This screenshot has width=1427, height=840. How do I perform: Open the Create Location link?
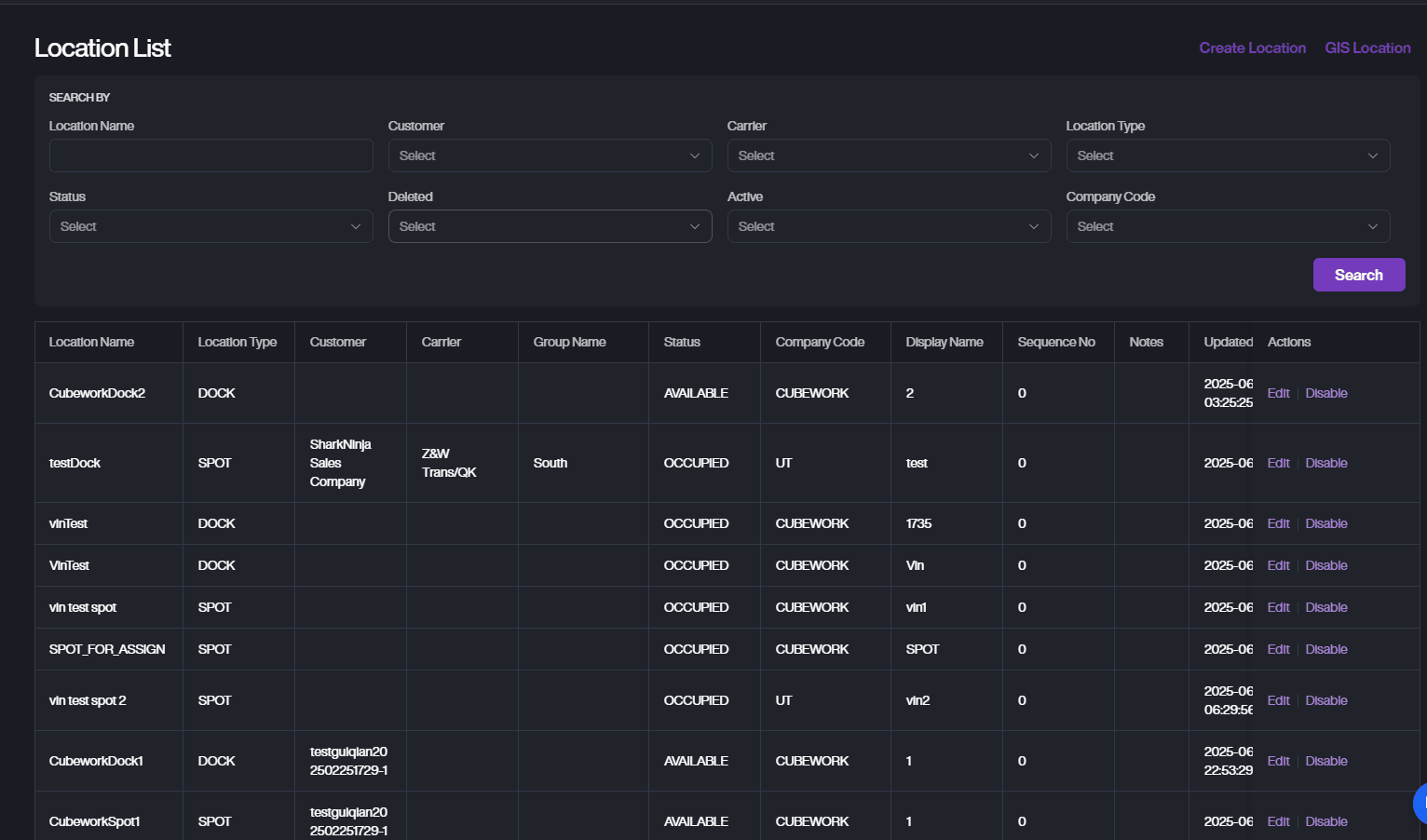[x=1252, y=47]
